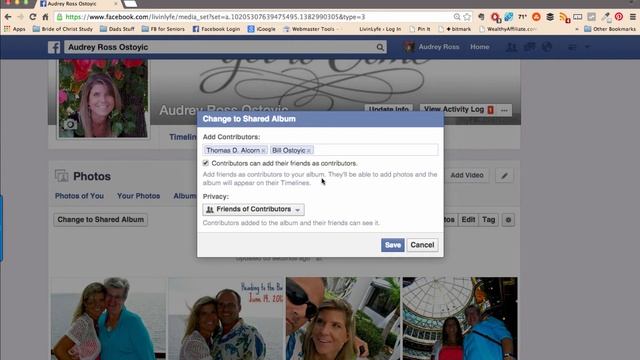Switch to the Audrey Ross Ostoyic browser tab
The width and height of the screenshot is (640, 360).
pyautogui.click(x=78, y=4)
